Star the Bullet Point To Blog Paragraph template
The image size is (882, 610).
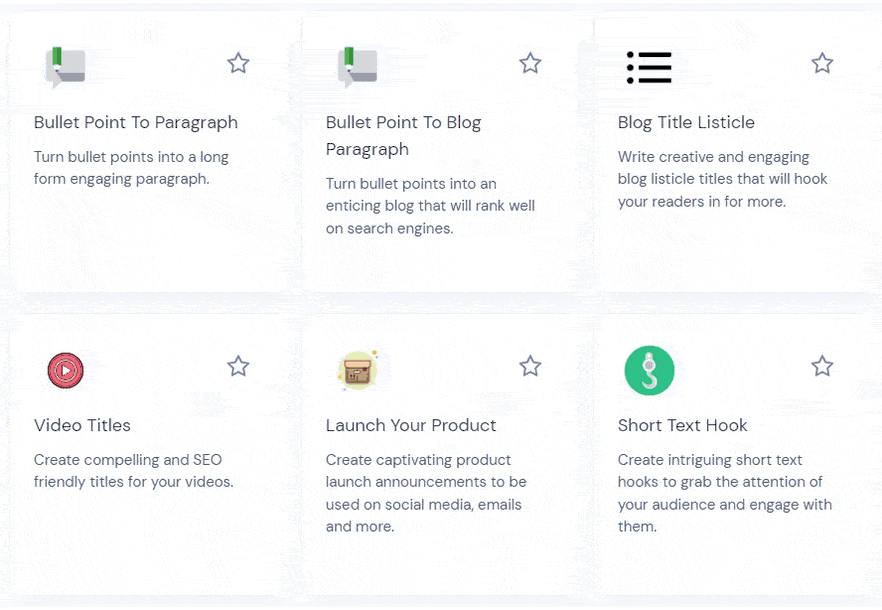click(530, 64)
